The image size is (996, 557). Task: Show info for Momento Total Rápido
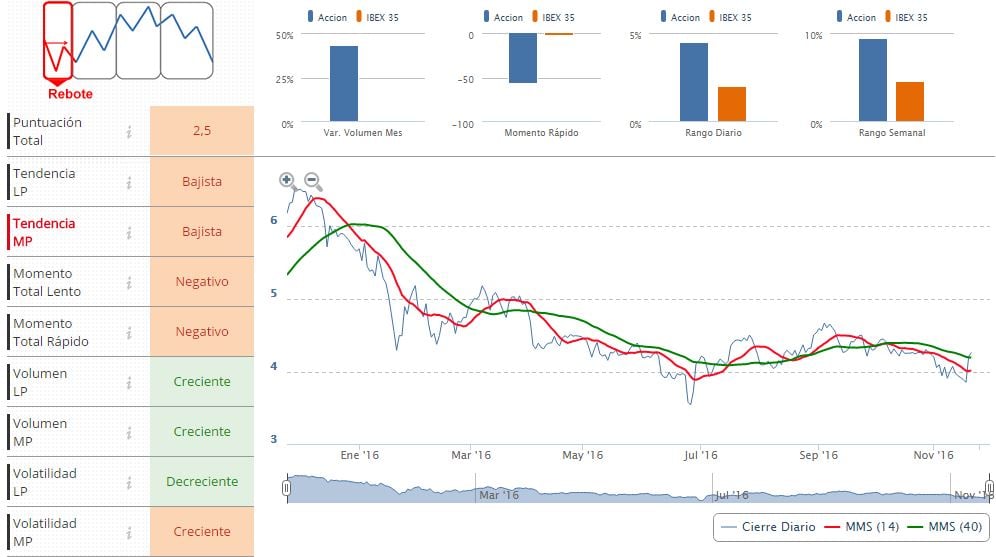pyautogui.click(x=129, y=332)
